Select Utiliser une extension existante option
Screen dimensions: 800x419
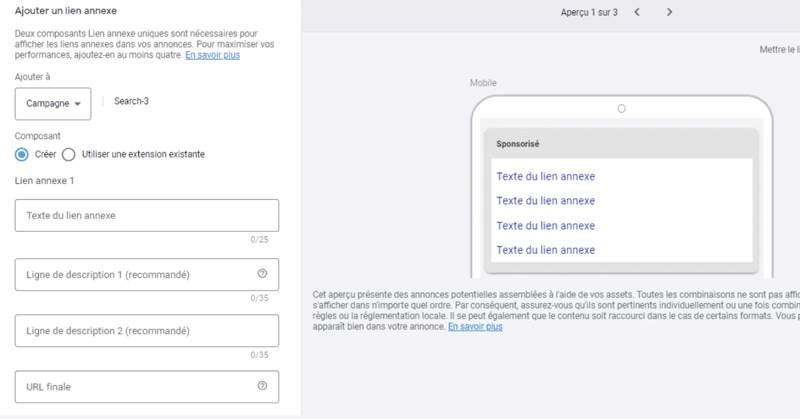click(x=68, y=154)
